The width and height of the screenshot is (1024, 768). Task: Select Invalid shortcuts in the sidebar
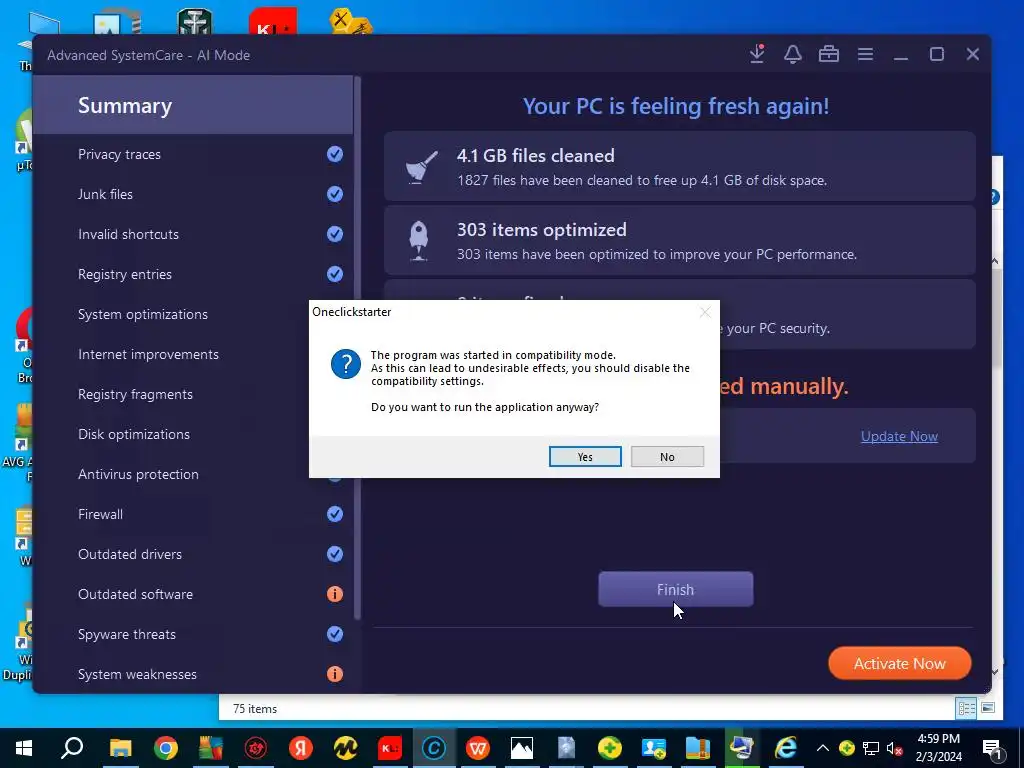tap(128, 234)
